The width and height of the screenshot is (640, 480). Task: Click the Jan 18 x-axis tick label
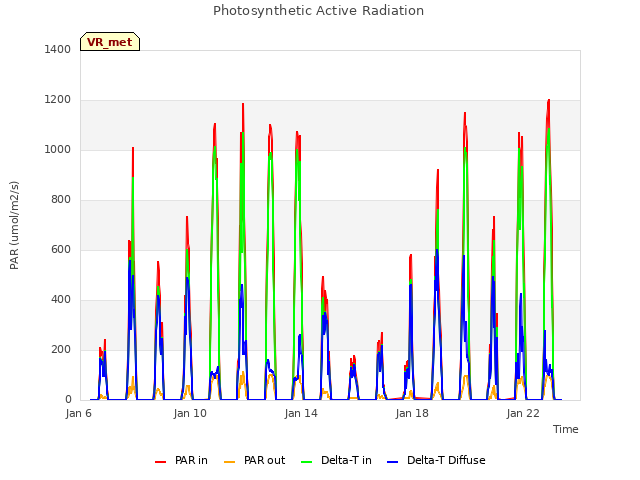[412, 413]
